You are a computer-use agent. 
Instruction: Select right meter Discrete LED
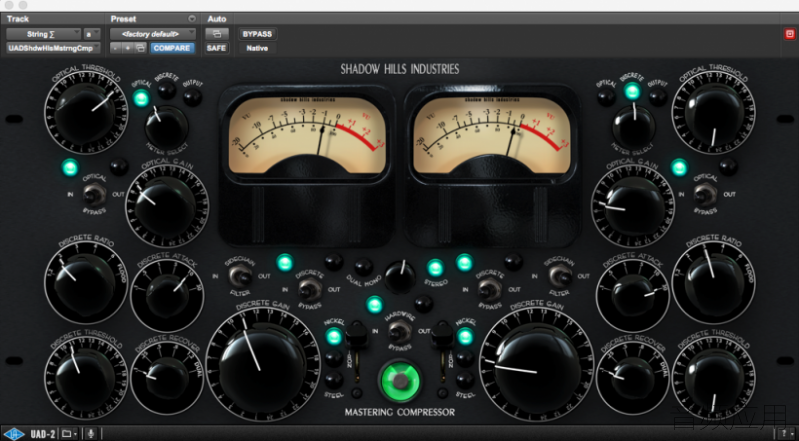[x=632, y=91]
